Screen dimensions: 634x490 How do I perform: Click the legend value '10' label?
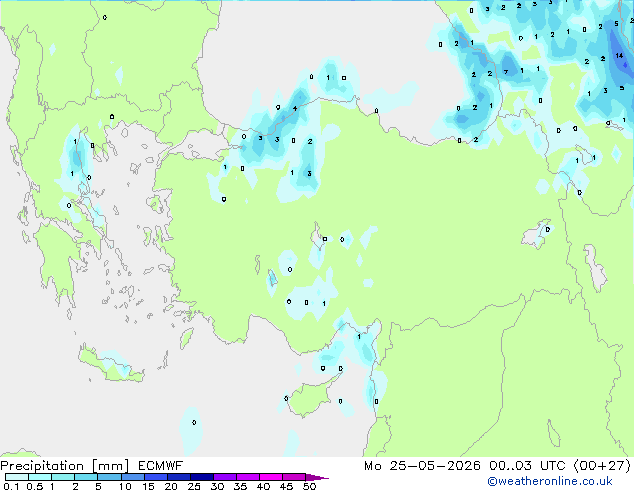pos(125,486)
